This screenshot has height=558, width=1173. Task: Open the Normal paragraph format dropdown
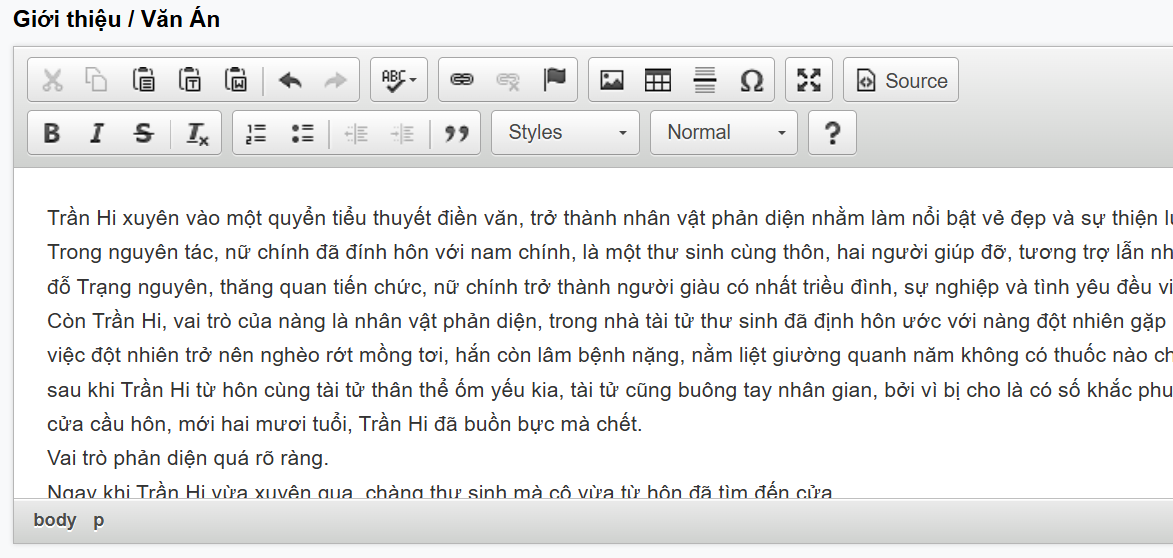[x=724, y=133]
